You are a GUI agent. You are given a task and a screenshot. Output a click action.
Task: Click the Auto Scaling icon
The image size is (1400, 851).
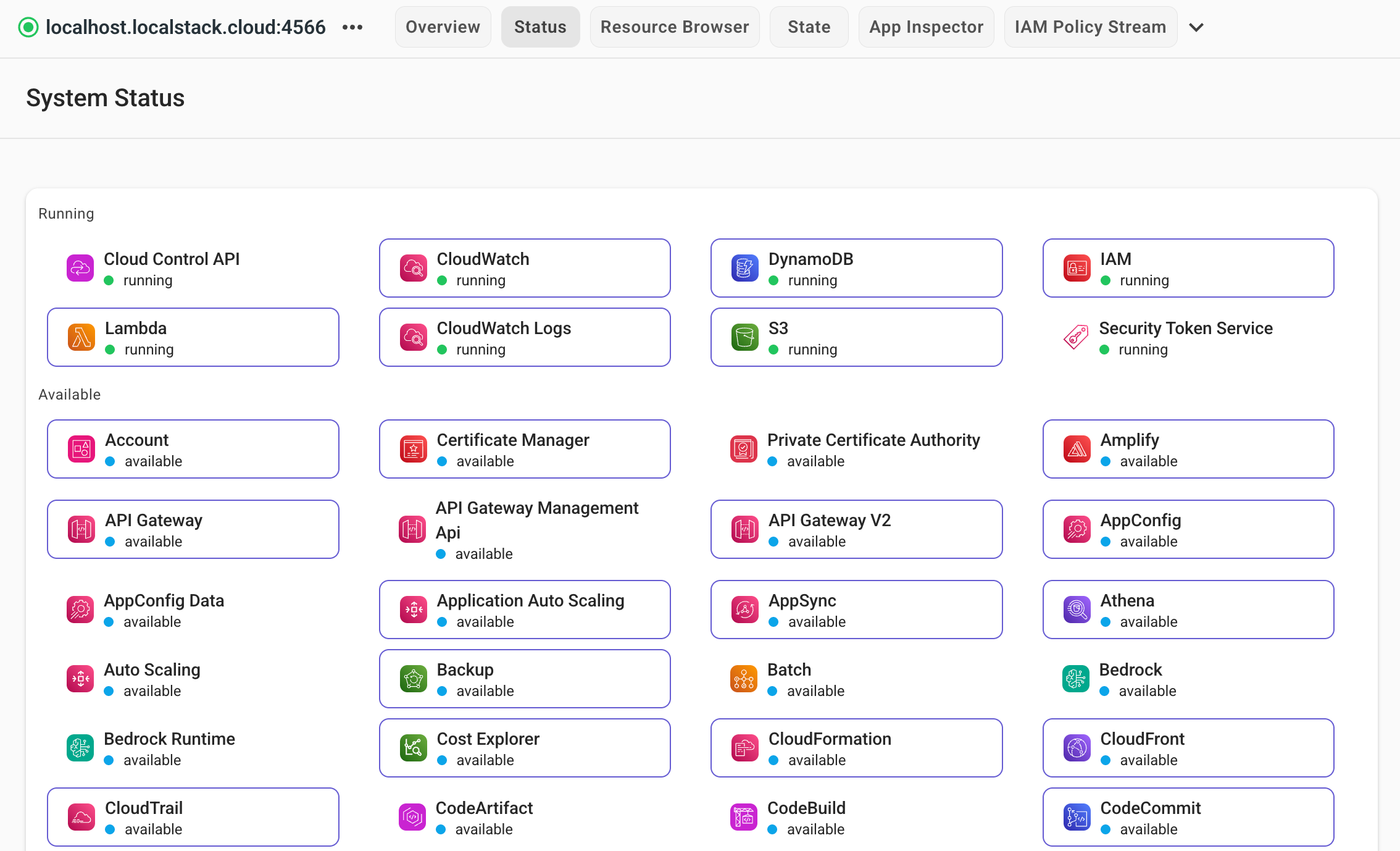tap(80, 679)
